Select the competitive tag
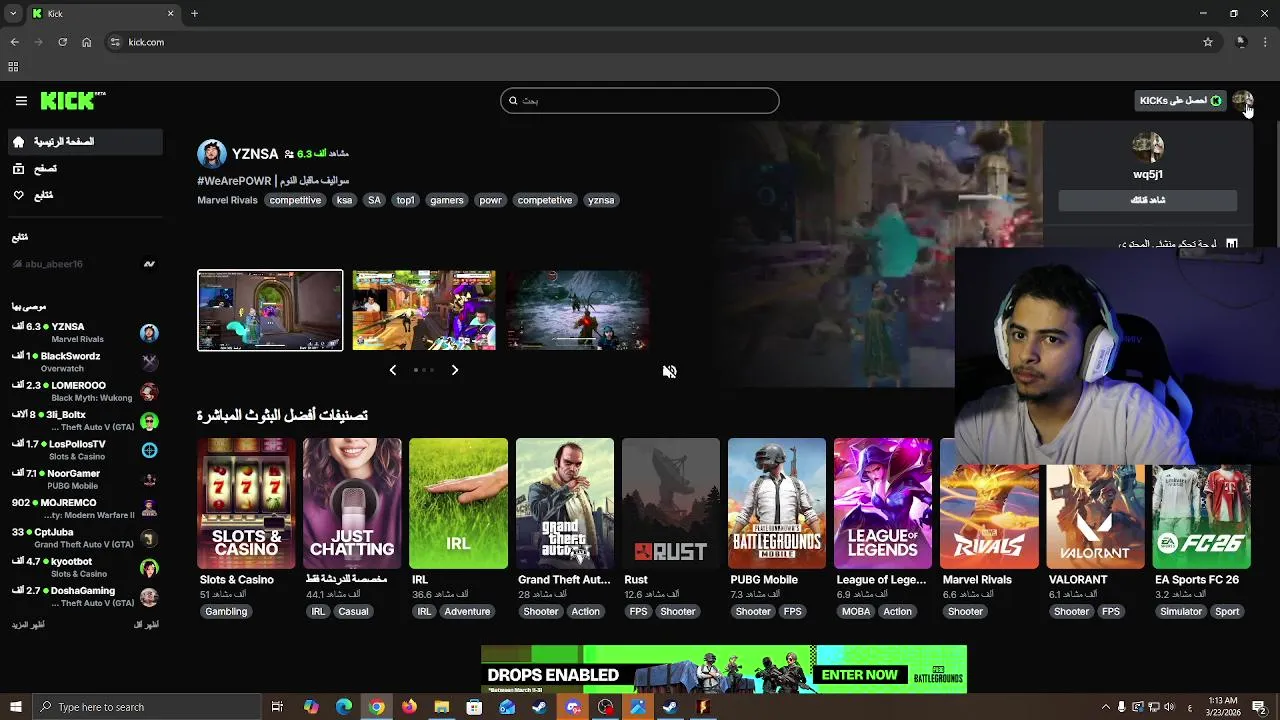Viewport: 1280px width, 720px height. pyautogui.click(x=295, y=200)
